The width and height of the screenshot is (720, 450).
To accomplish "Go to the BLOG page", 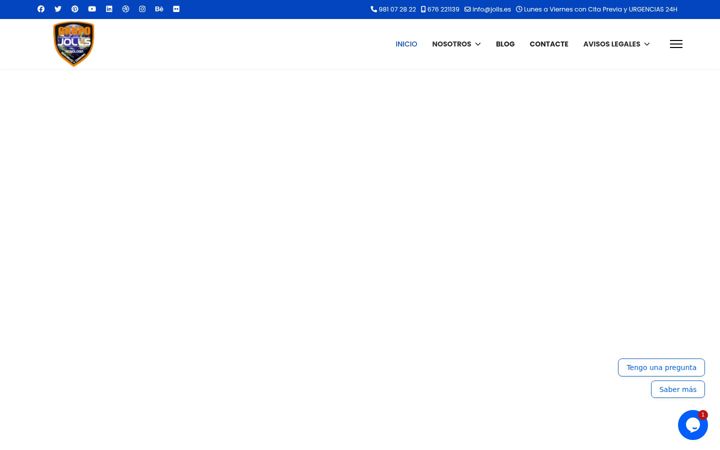I will pos(505,44).
